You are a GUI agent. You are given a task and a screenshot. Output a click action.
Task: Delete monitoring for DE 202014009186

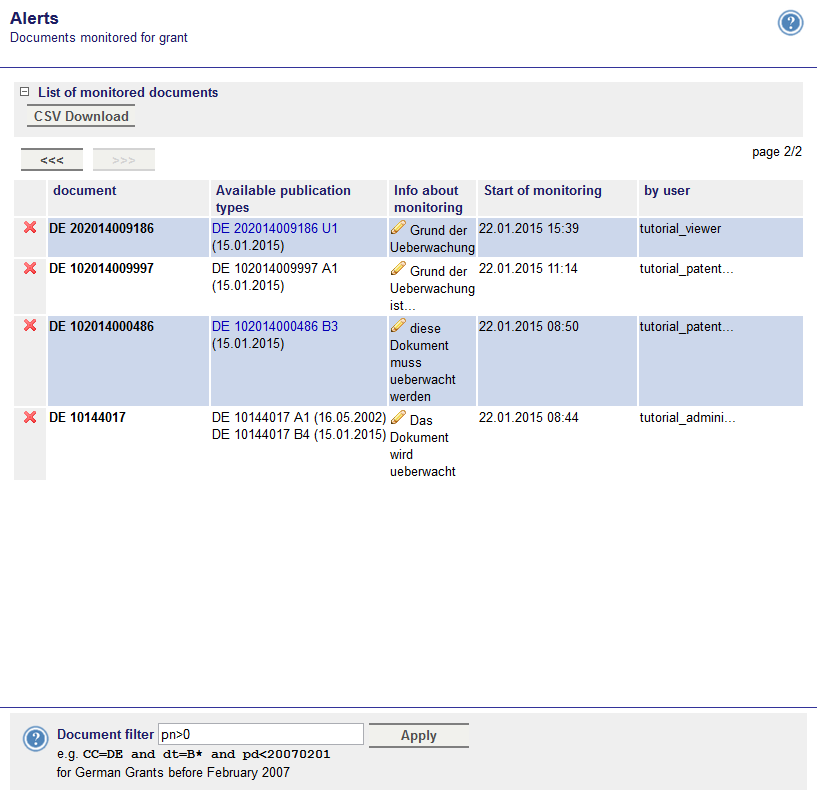point(30,228)
